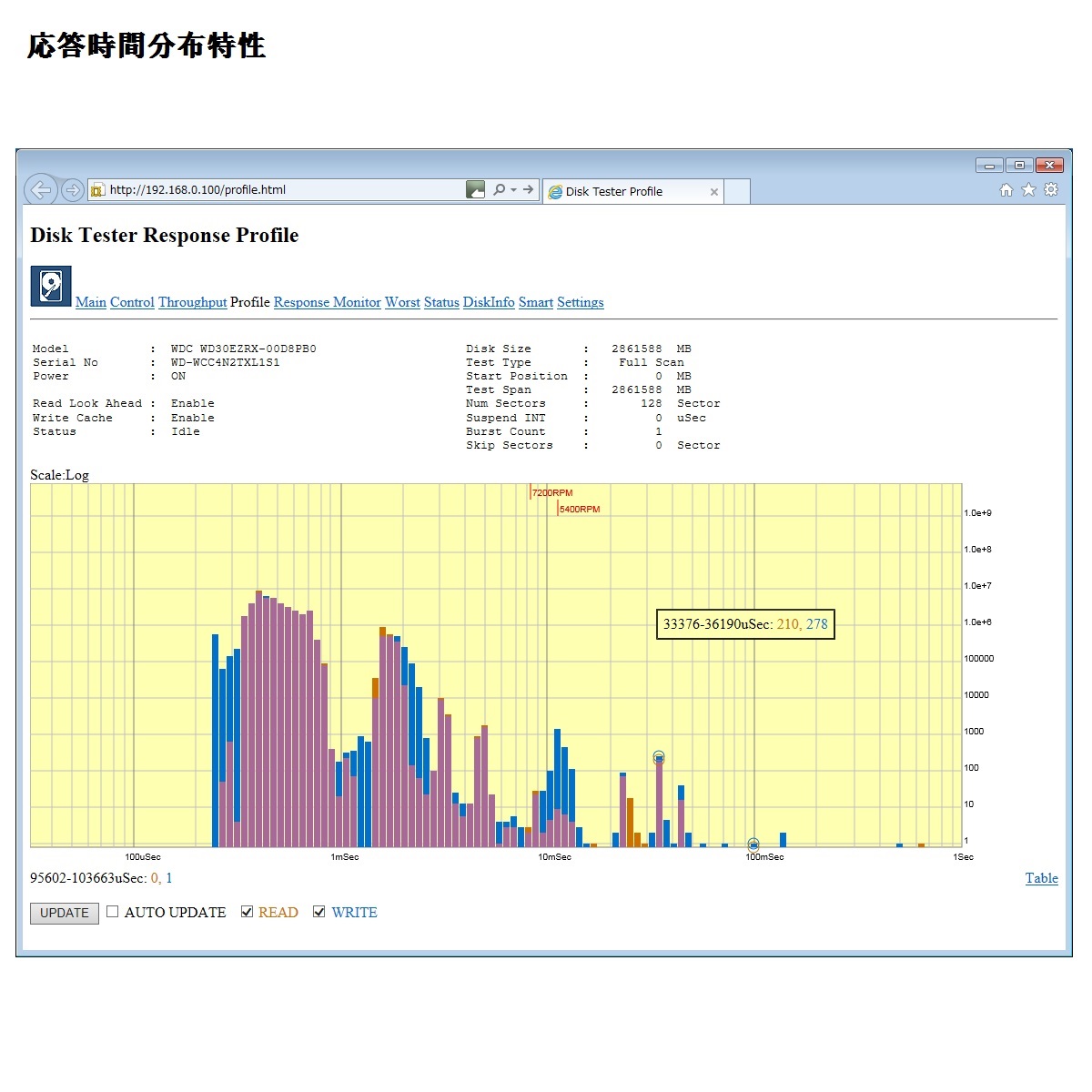1092x1092 pixels.
Task: Open the browser Tools gear icon
Action: pyautogui.click(x=1051, y=190)
